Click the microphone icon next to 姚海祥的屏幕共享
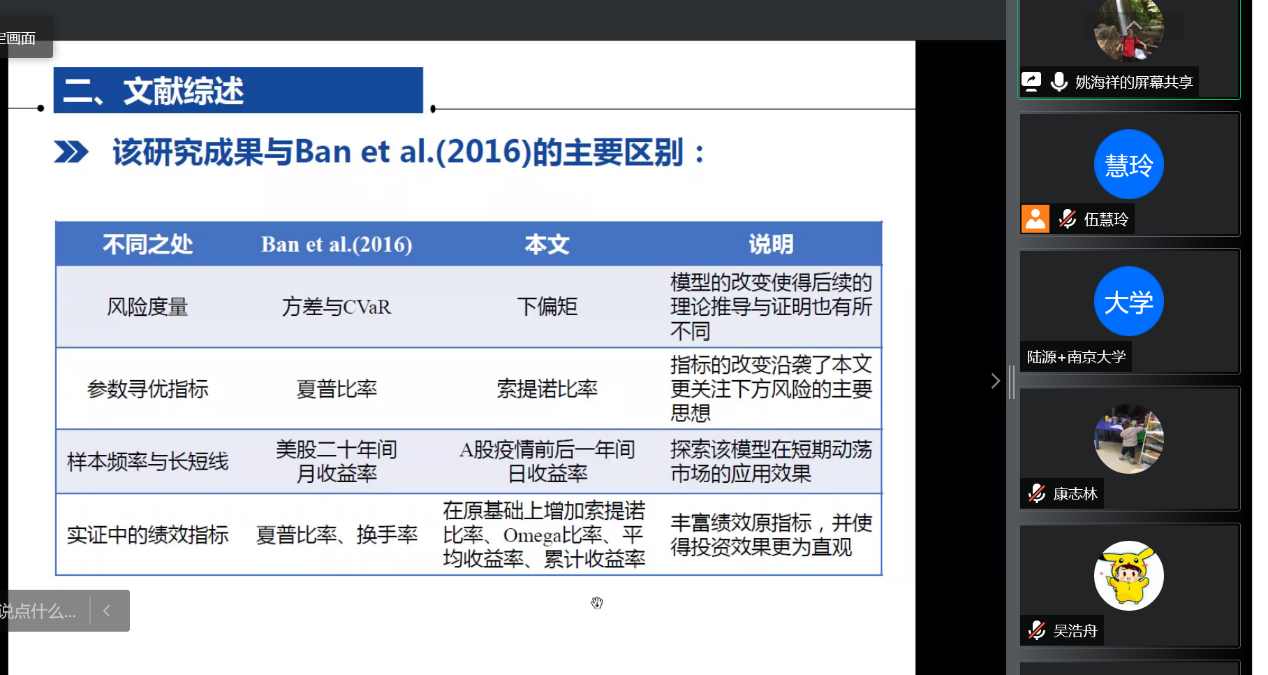 [1059, 82]
